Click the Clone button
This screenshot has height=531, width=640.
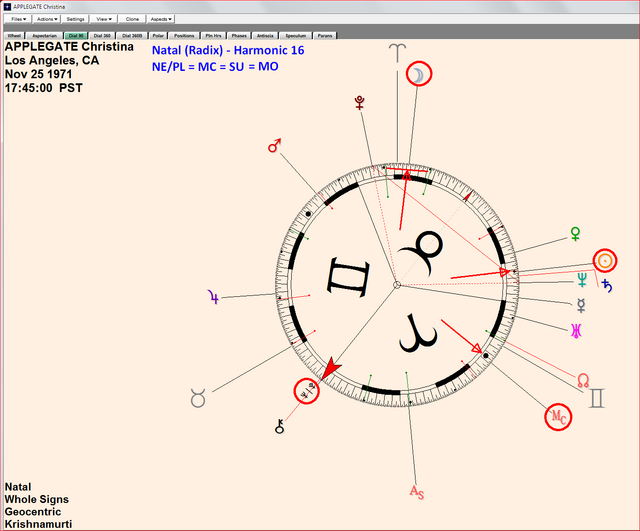[x=132, y=19]
